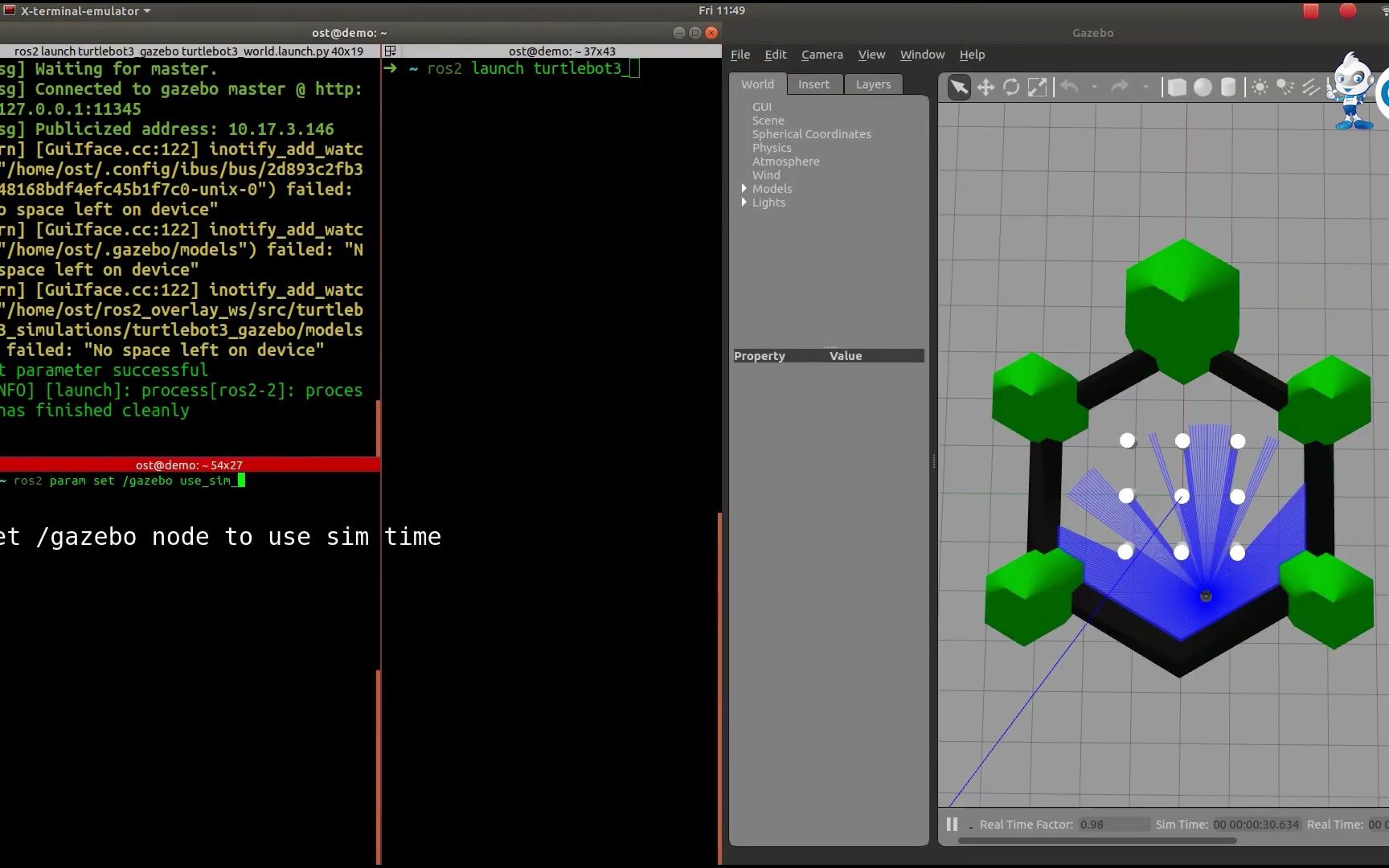Viewport: 1389px width, 868px height.
Task: Select the arrow selection mode tool
Action: click(959, 87)
